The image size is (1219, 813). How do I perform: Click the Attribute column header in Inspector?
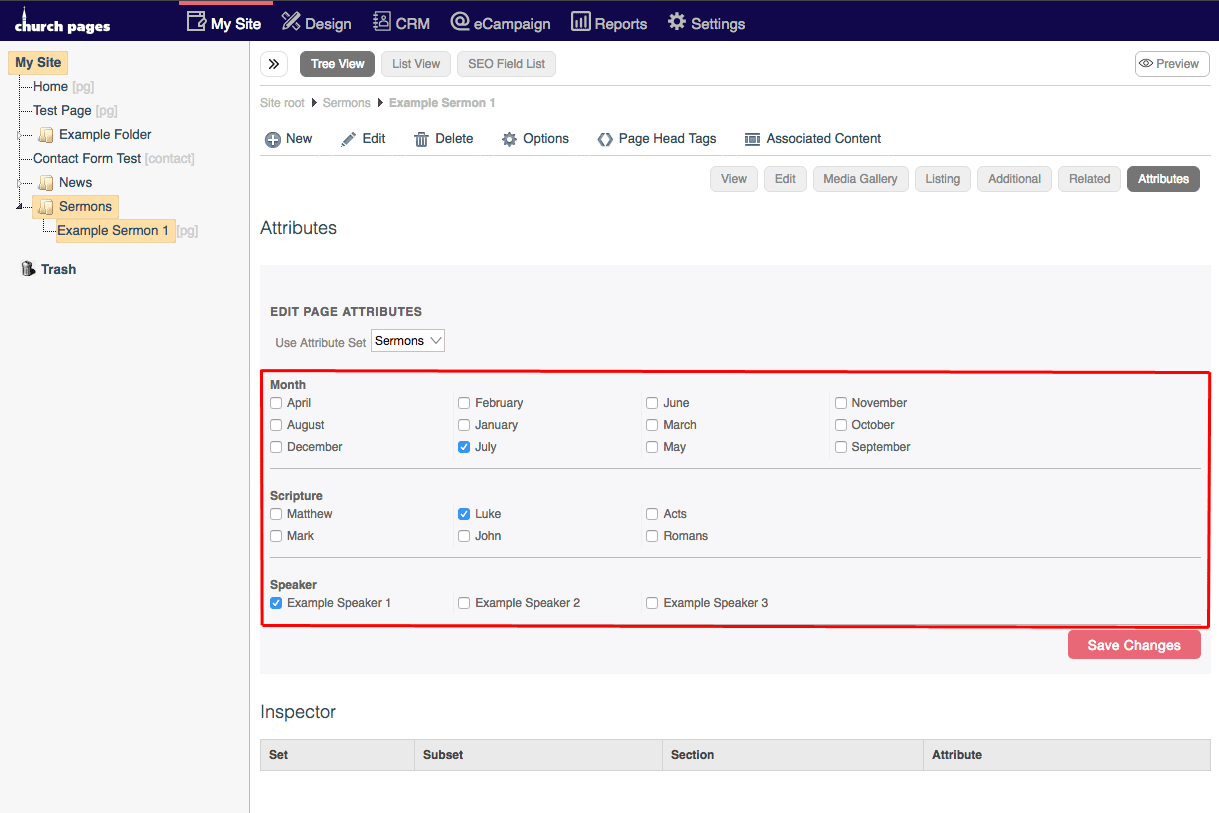pyautogui.click(x=1067, y=755)
